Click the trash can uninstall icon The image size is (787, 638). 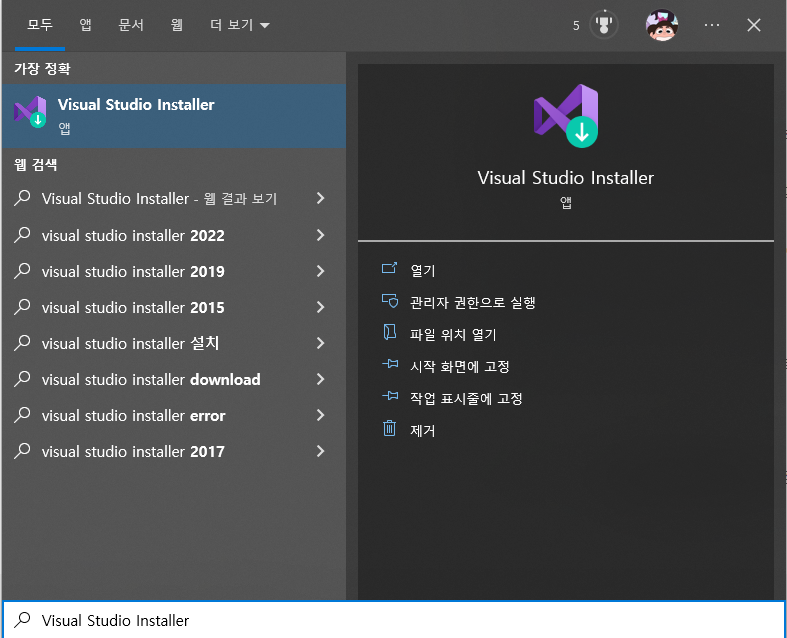pos(389,428)
